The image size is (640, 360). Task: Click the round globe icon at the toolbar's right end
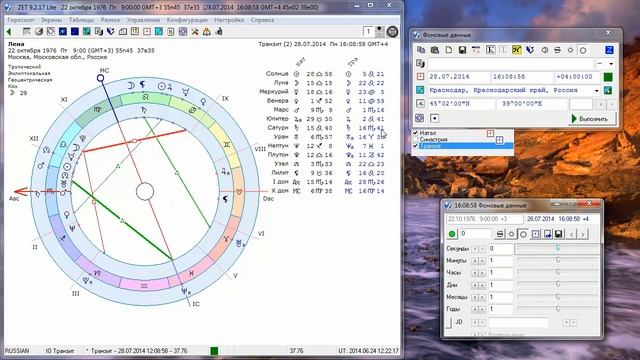tap(392, 31)
